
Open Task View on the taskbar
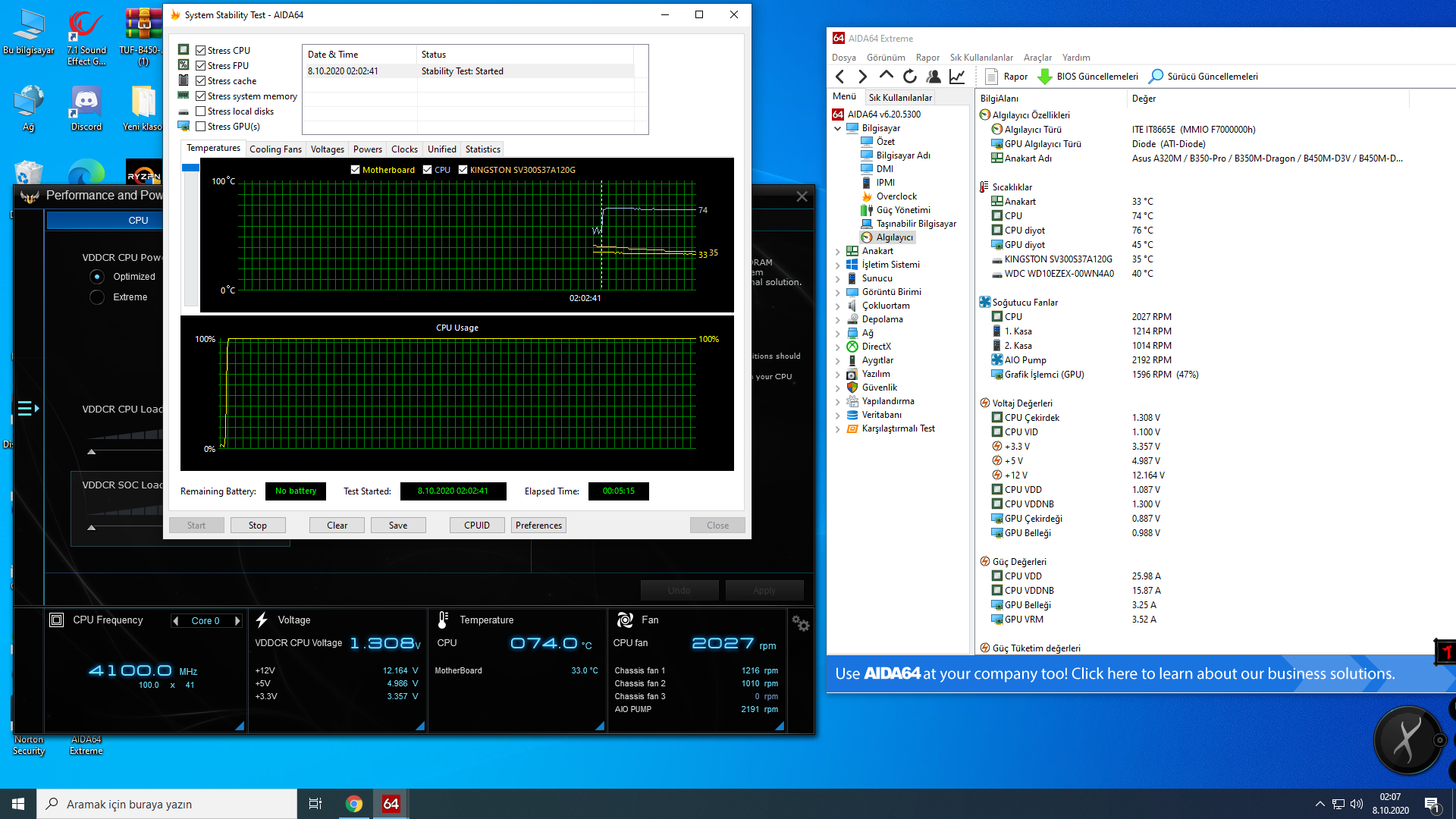(x=315, y=804)
